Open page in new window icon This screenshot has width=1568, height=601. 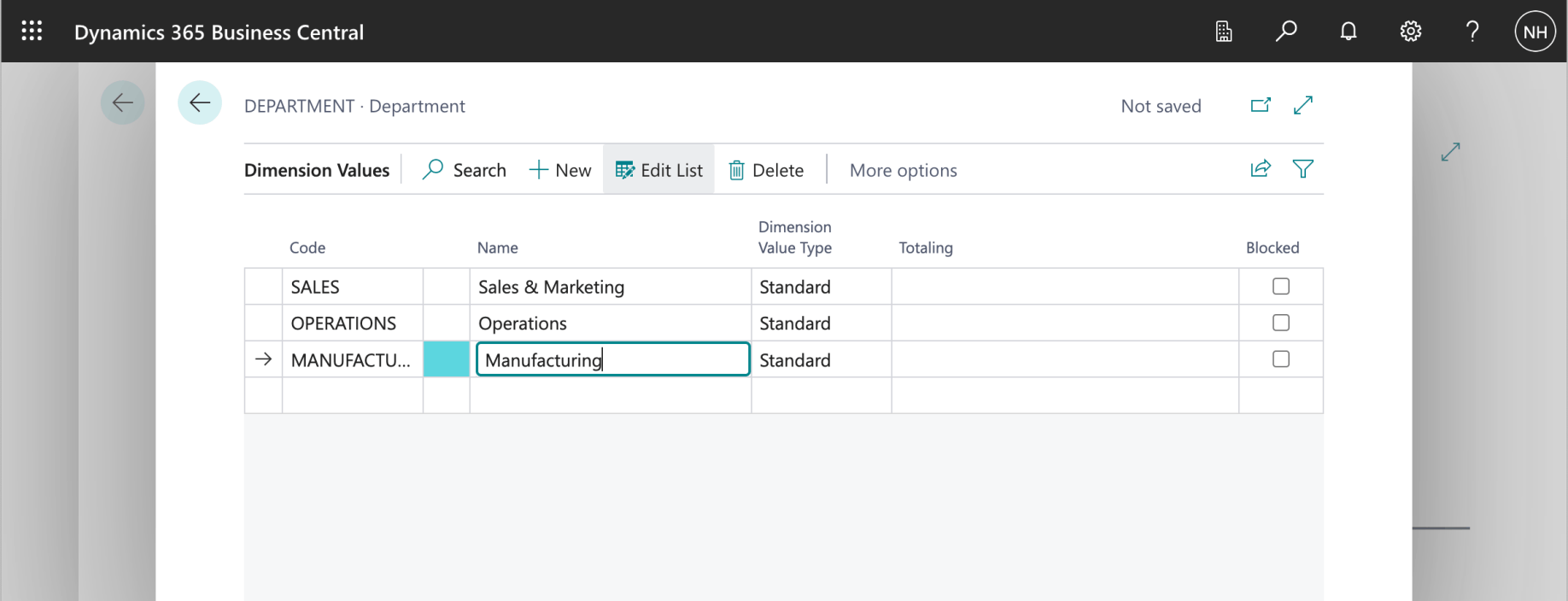(1261, 105)
